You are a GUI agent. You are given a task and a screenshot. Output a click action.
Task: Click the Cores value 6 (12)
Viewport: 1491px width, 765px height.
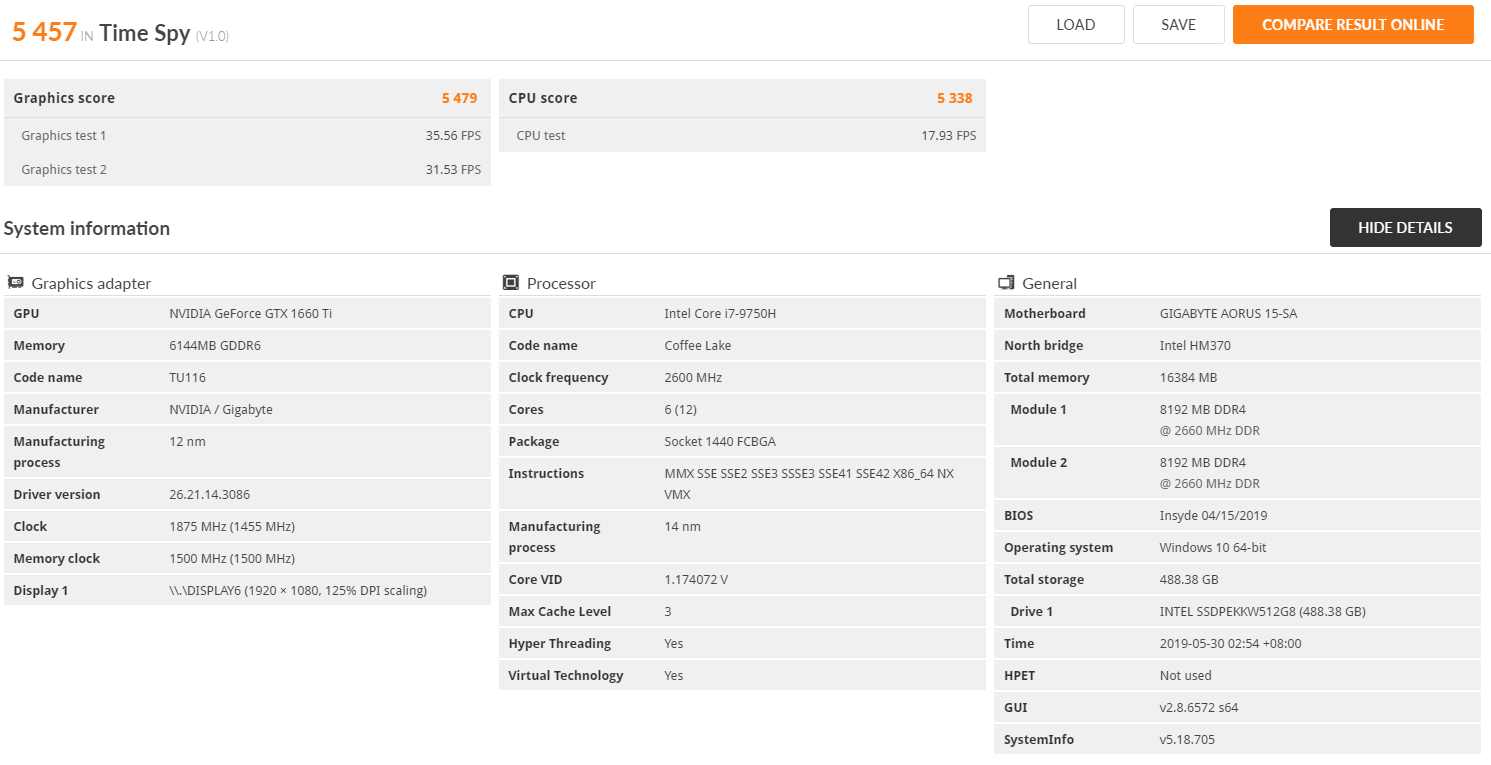coord(682,409)
